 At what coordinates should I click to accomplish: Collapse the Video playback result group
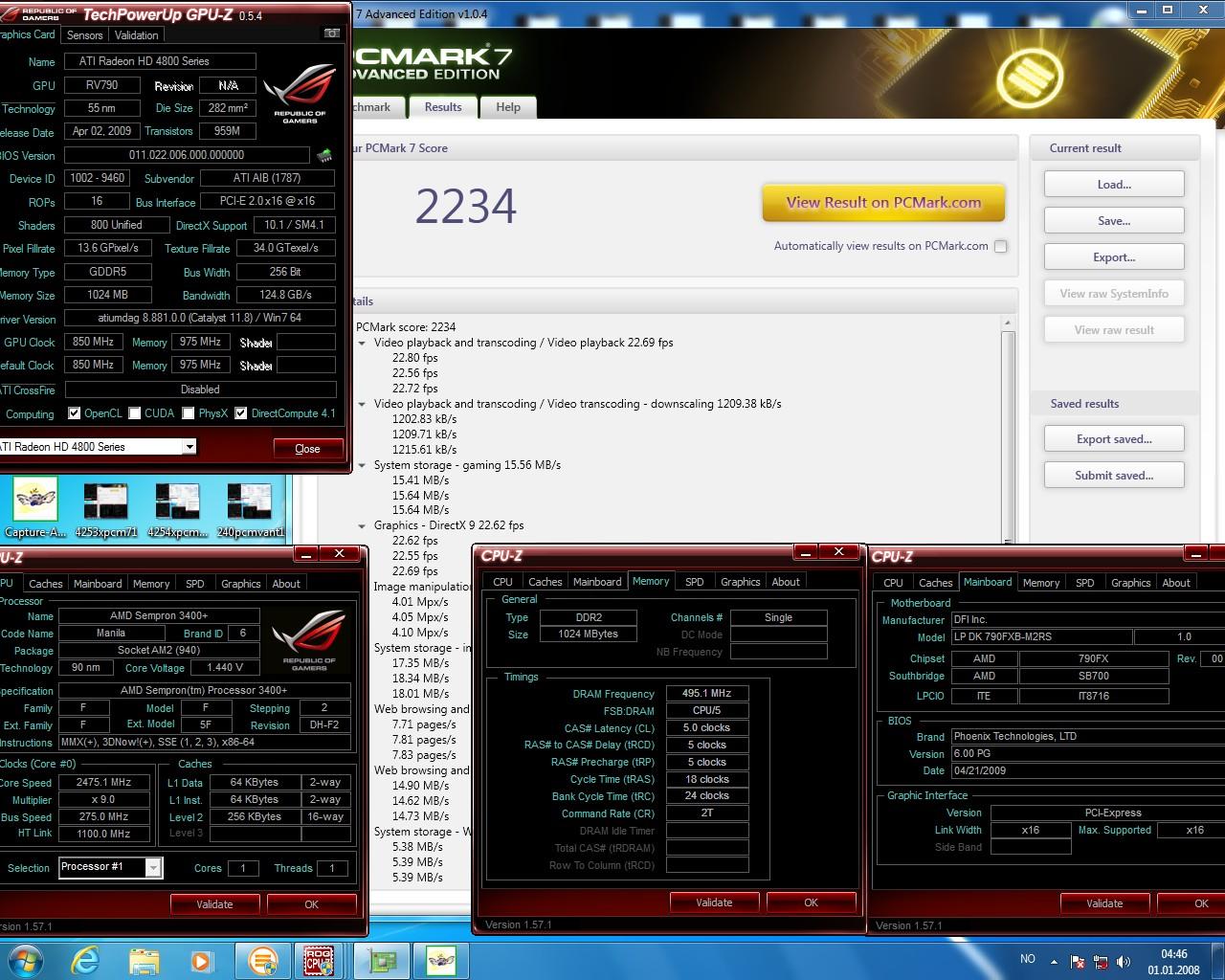[x=362, y=343]
